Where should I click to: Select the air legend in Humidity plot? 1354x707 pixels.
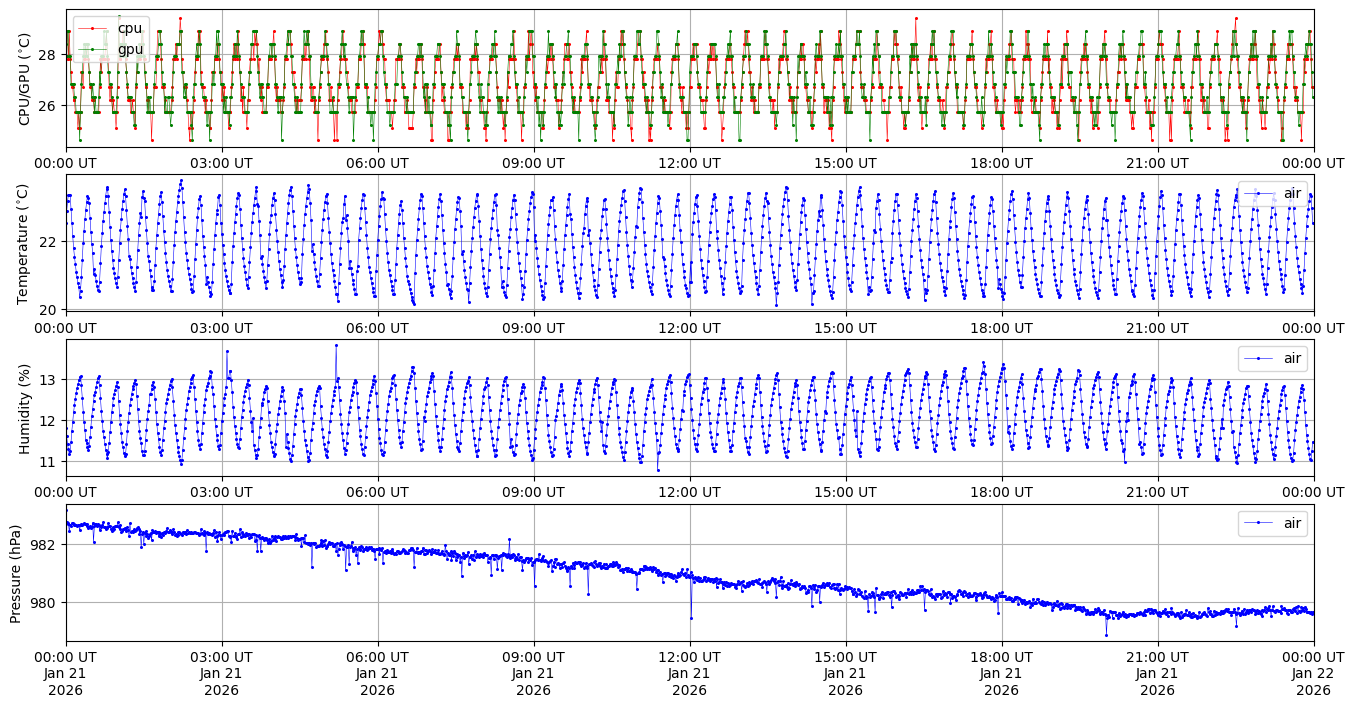(1272, 358)
